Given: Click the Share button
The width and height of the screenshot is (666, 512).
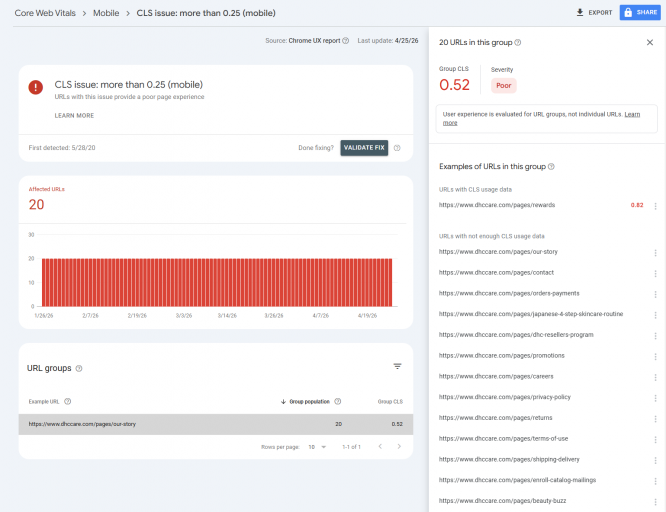Looking at the screenshot, I should [x=640, y=12].
